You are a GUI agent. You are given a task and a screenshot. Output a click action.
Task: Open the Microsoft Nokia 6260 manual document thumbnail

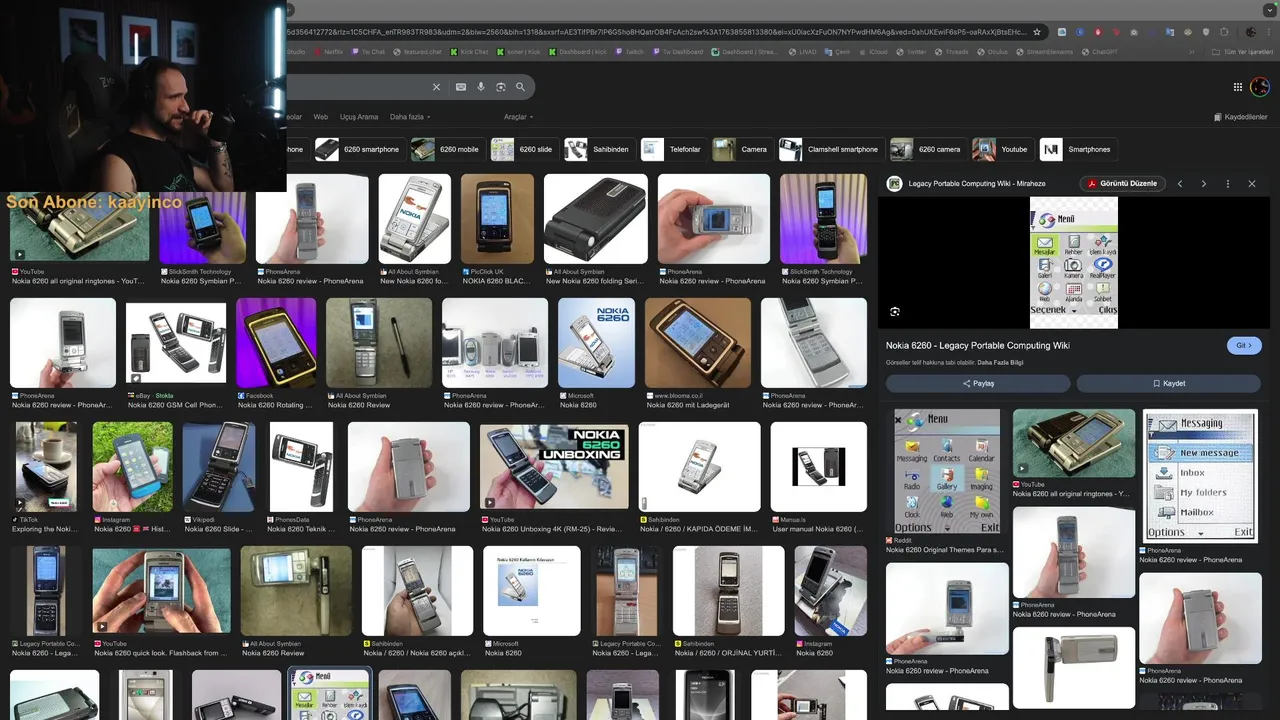point(531,591)
